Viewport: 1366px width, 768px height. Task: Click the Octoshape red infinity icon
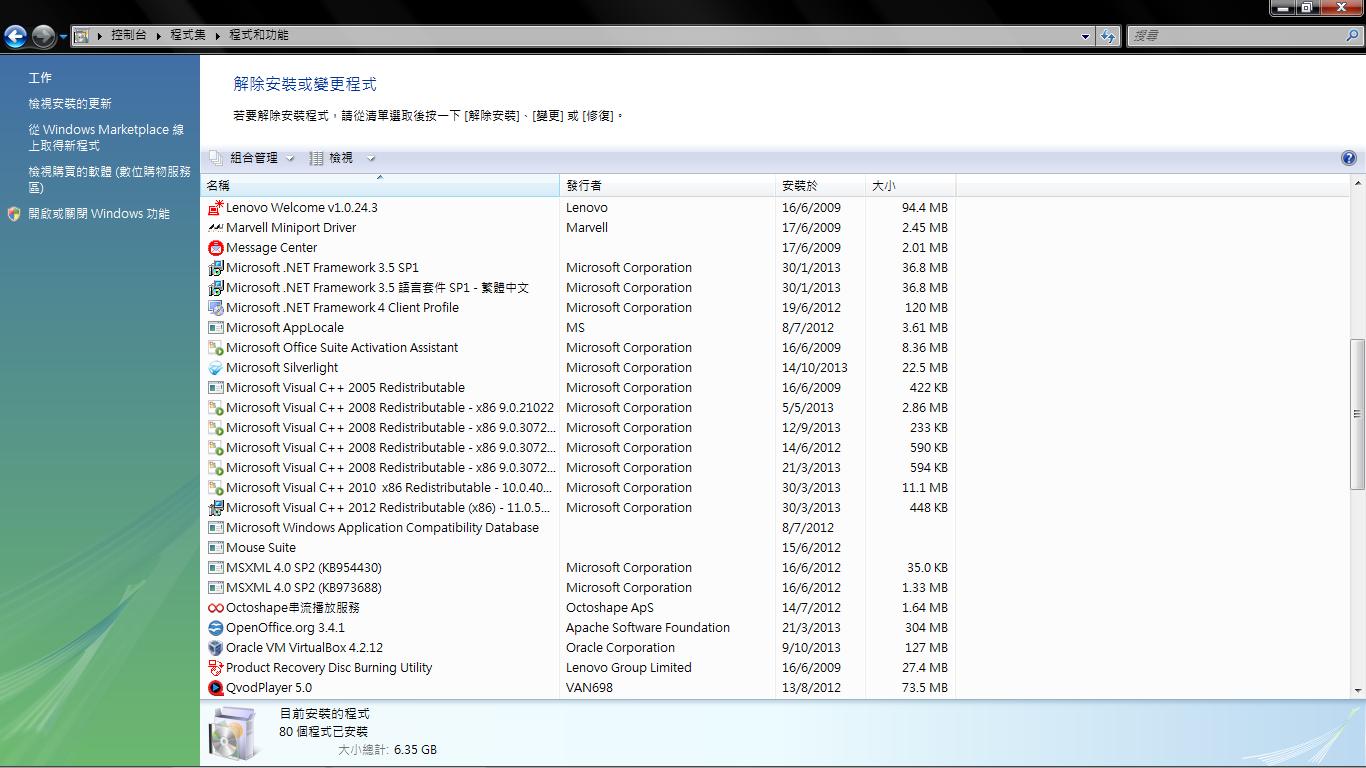215,608
